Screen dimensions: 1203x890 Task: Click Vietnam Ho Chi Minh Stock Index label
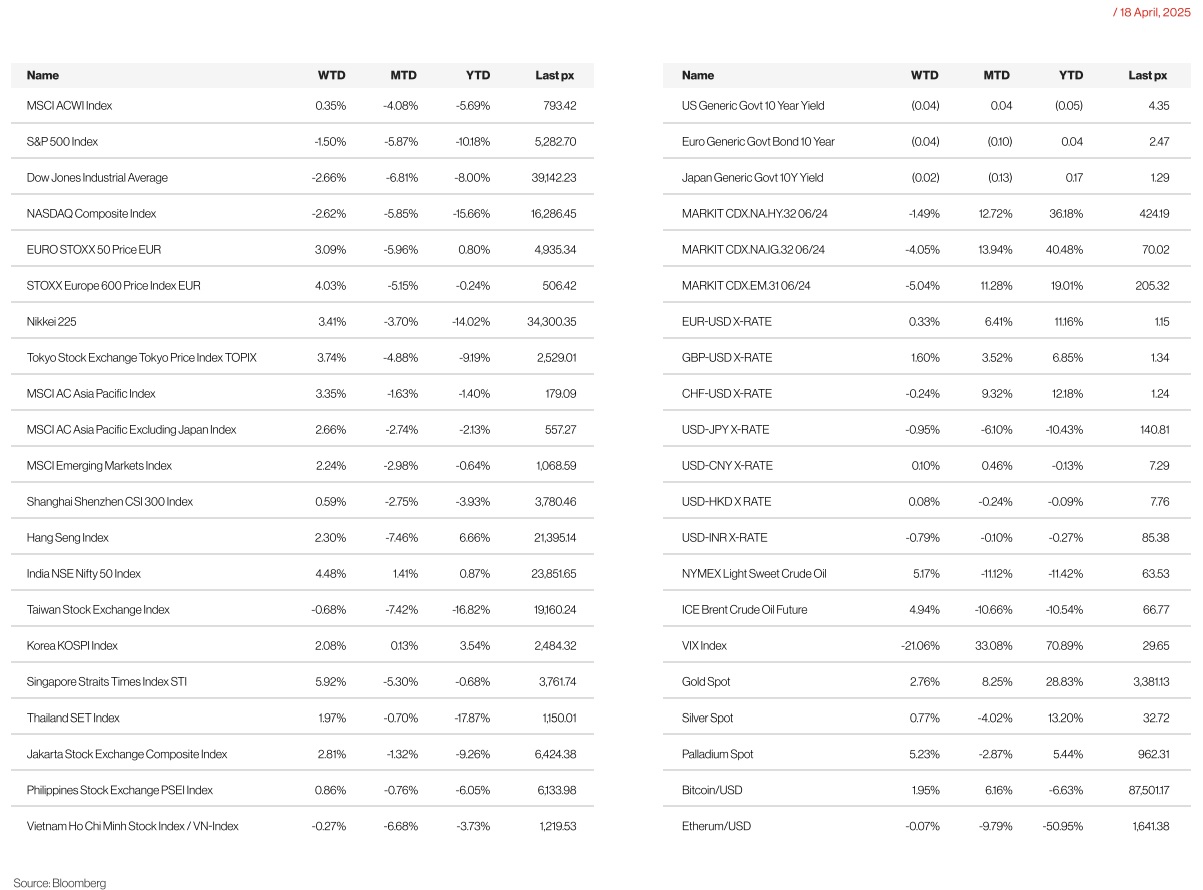tap(133, 826)
